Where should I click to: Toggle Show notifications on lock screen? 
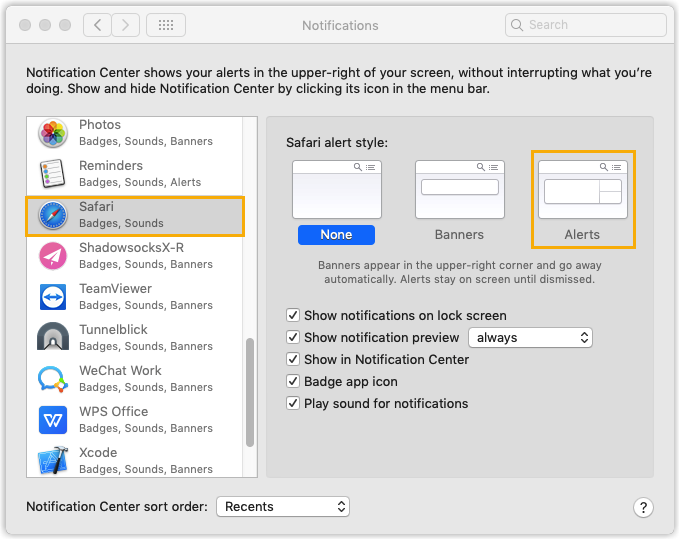pyautogui.click(x=293, y=315)
